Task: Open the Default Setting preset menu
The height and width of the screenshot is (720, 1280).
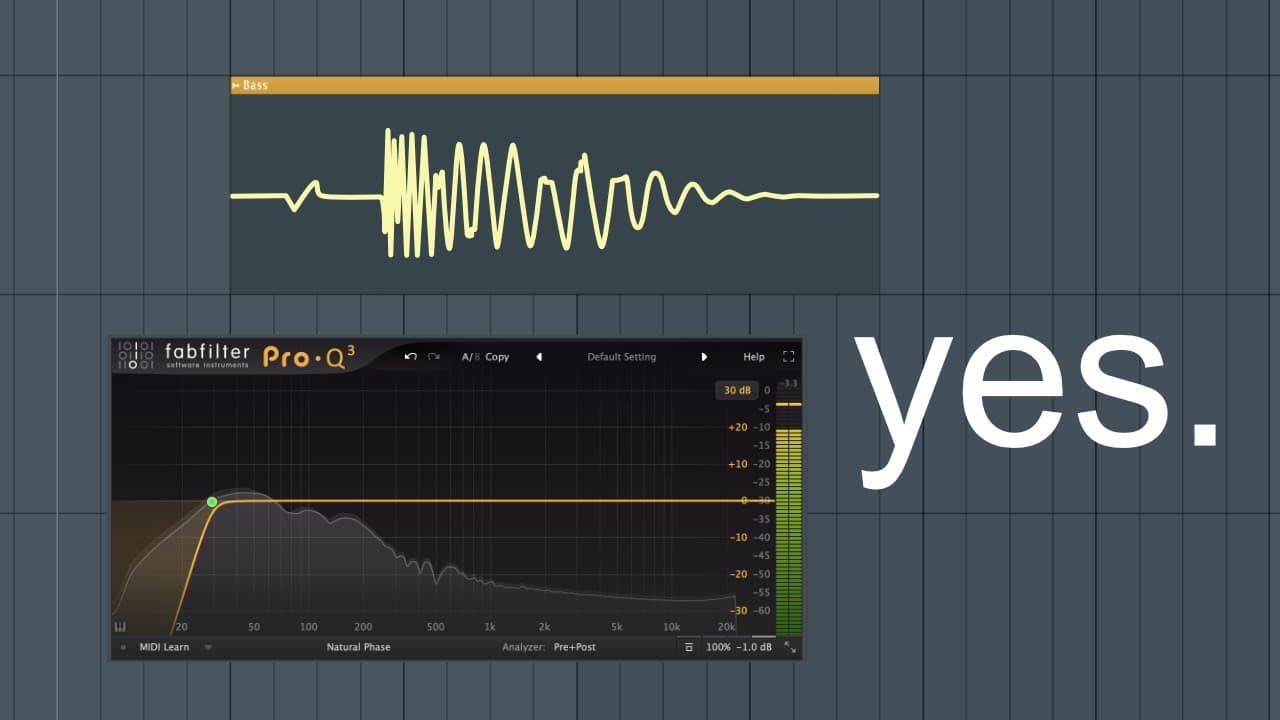Action: pyautogui.click(x=621, y=357)
